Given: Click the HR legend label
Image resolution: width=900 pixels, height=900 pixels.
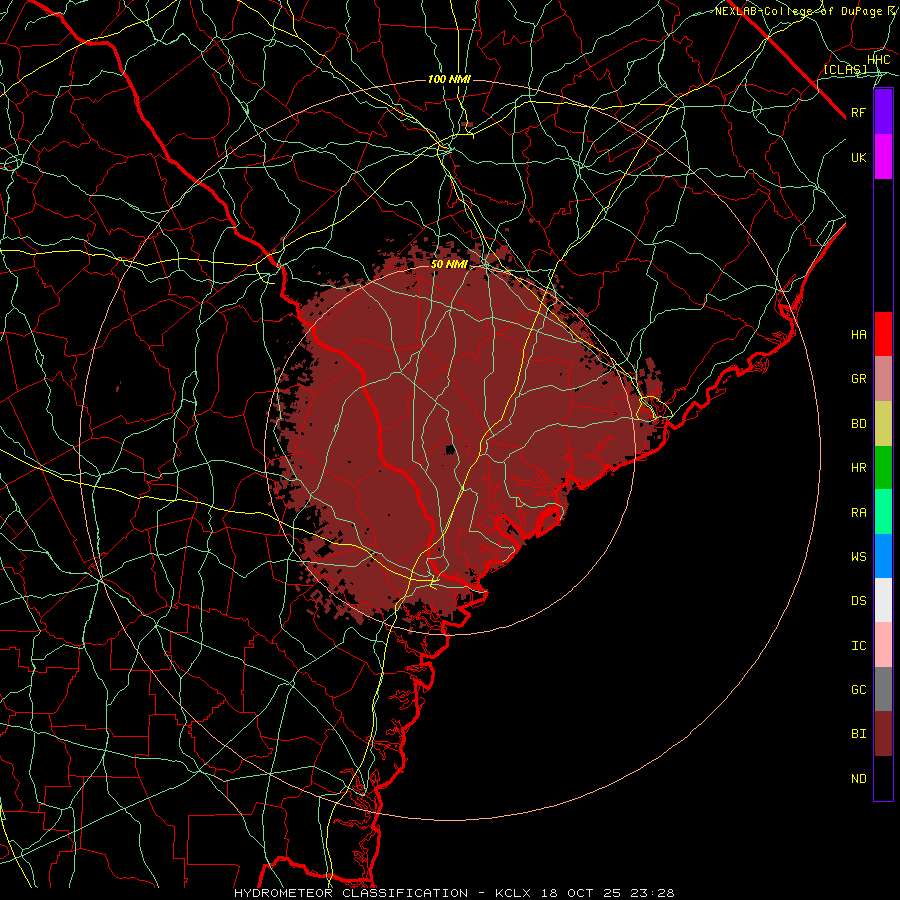Looking at the screenshot, I should pyautogui.click(x=858, y=468).
